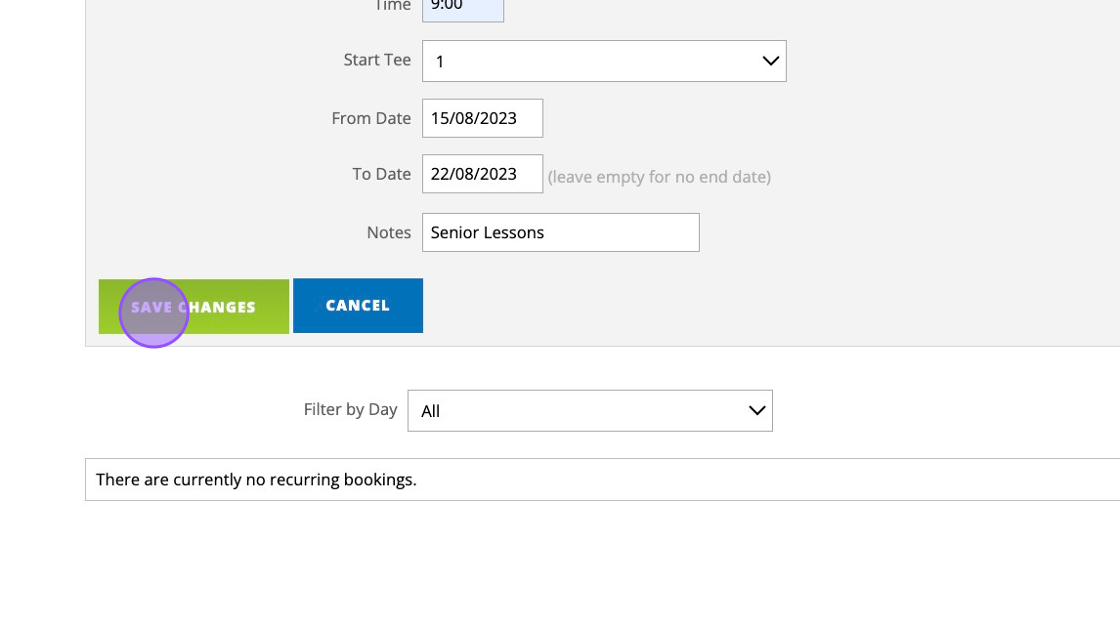Focus the Time field showing 9:00
The width and height of the screenshot is (1120, 626).
click(x=462, y=7)
